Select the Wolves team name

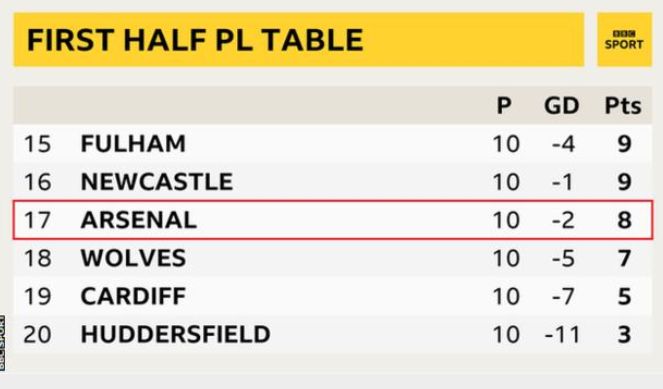point(133,258)
